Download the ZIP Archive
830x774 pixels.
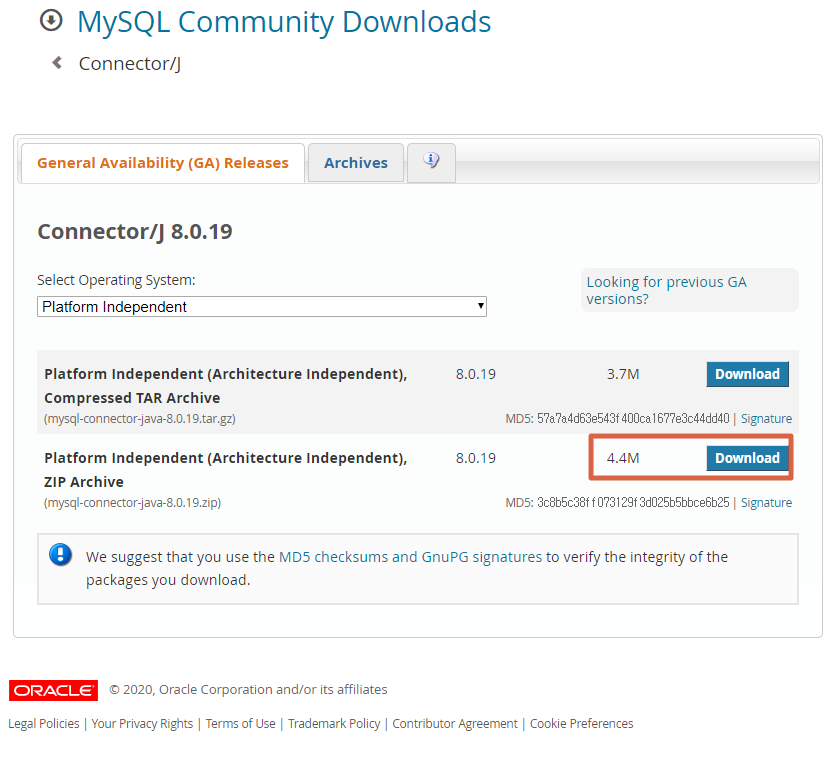pos(747,458)
